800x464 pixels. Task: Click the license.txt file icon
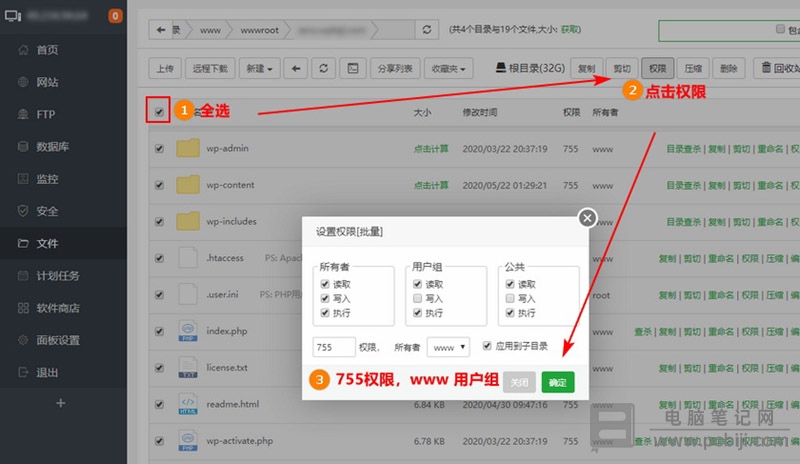pyautogui.click(x=188, y=368)
